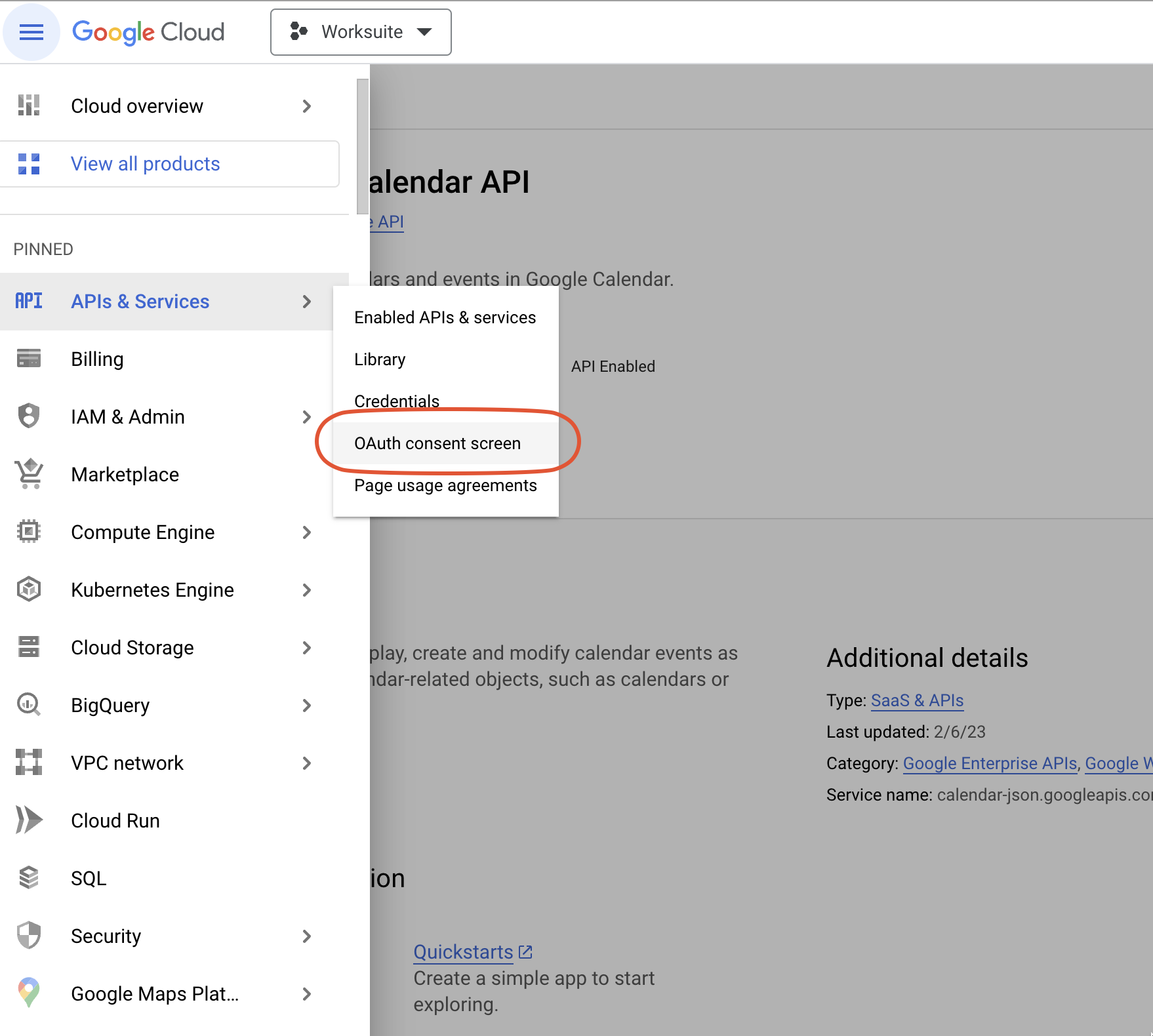Expand the IAM & Admin submenu chevron
Image resolution: width=1153 pixels, height=1036 pixels.
(x=306, y=417)
